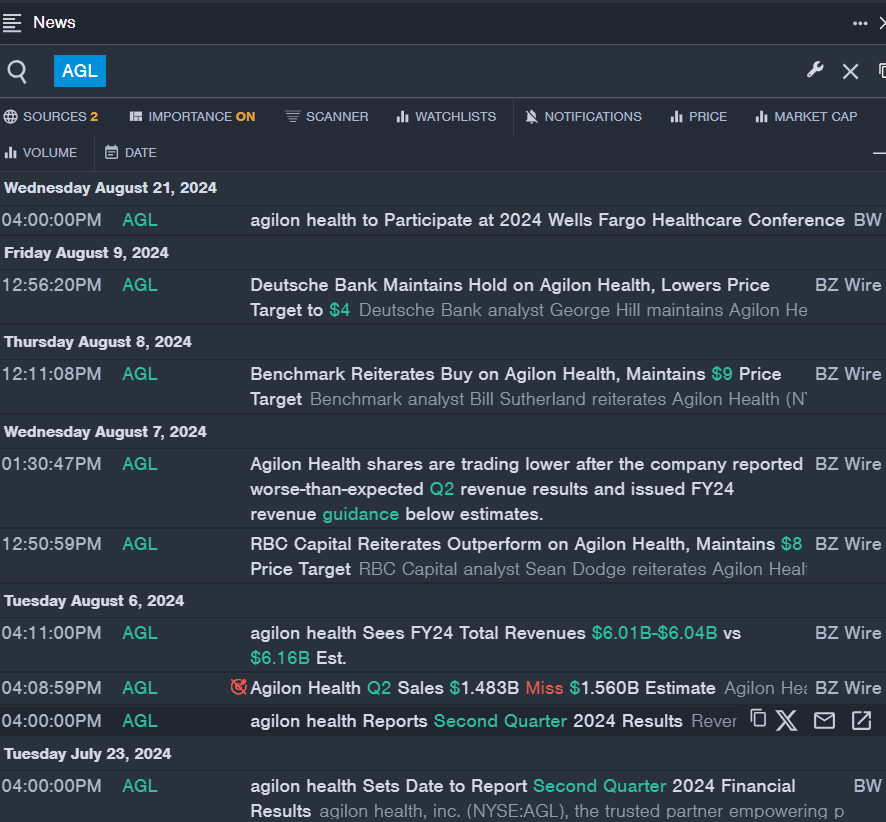
Task: Select the Scanner filter option
Action: [x=326, y=117]
